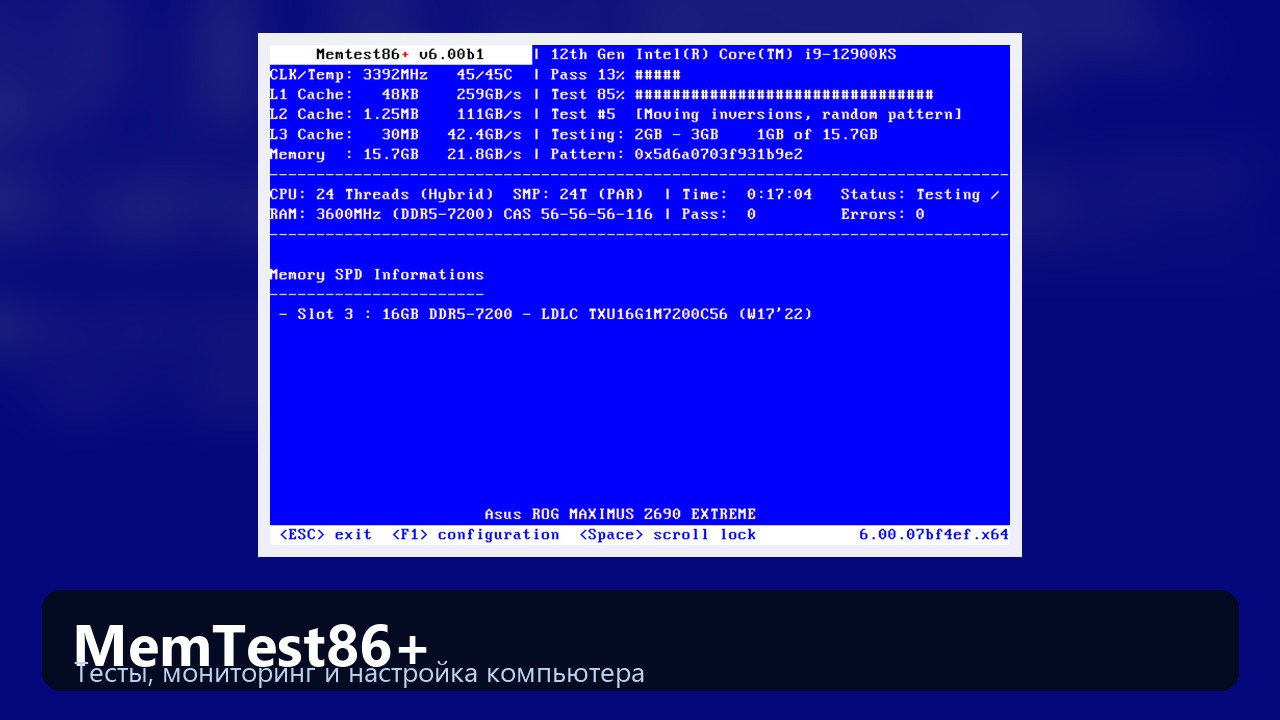Click the Memtest86+ v6.00b1 title
Viewport: 1280px width, 720px height.
point(400,54)
